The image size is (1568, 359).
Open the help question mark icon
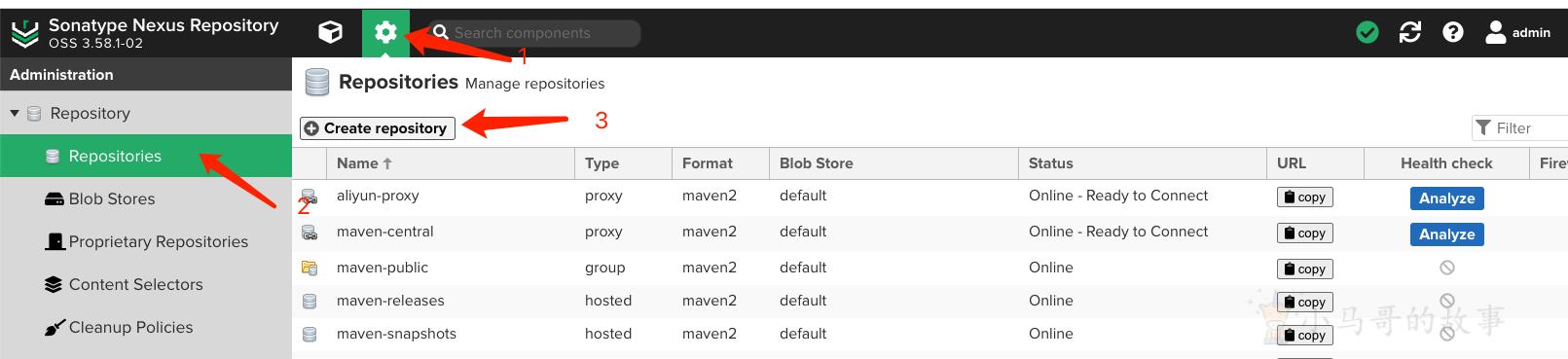tap(1453, 32)
